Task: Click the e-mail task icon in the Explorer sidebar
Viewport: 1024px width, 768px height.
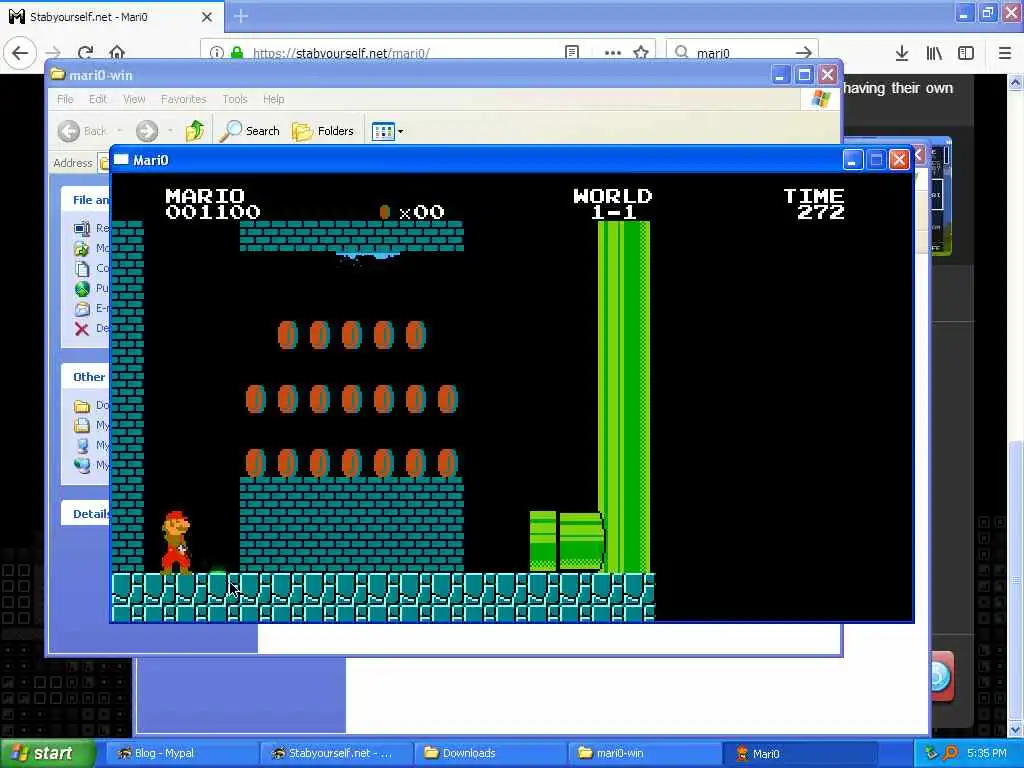Action: click(x=82, y=308)
